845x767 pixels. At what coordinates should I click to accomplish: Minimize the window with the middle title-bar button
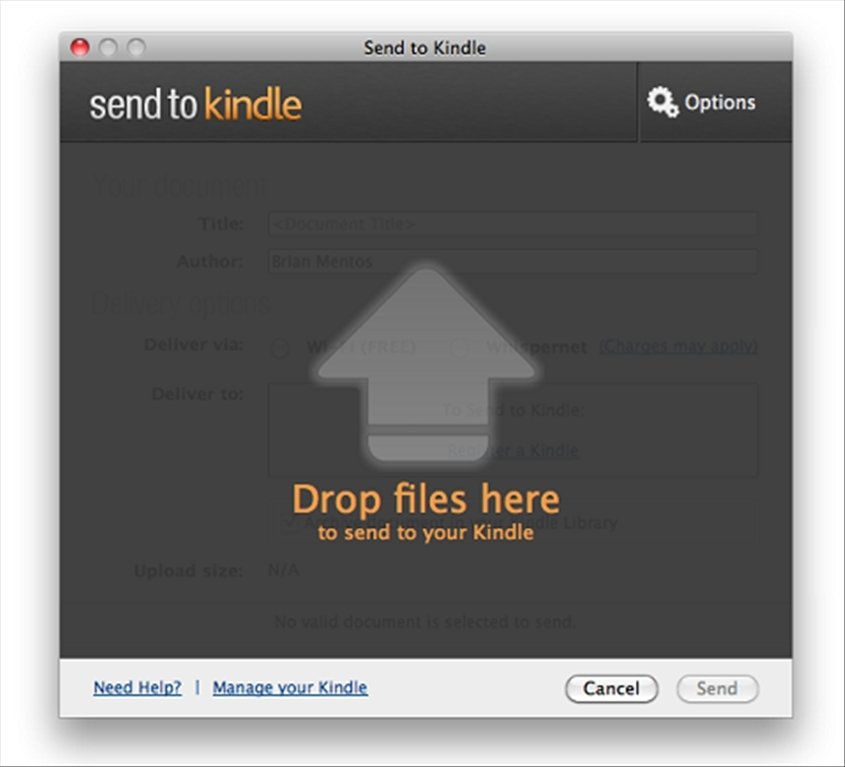pos(108,47)
